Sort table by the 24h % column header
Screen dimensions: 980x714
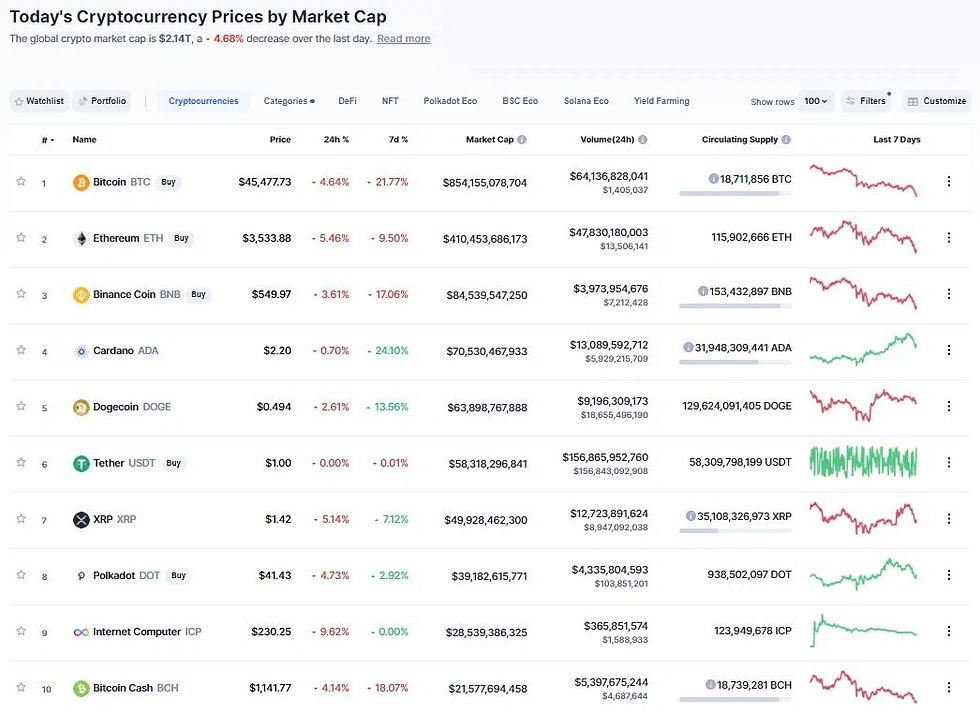click(x=336, y=139)
